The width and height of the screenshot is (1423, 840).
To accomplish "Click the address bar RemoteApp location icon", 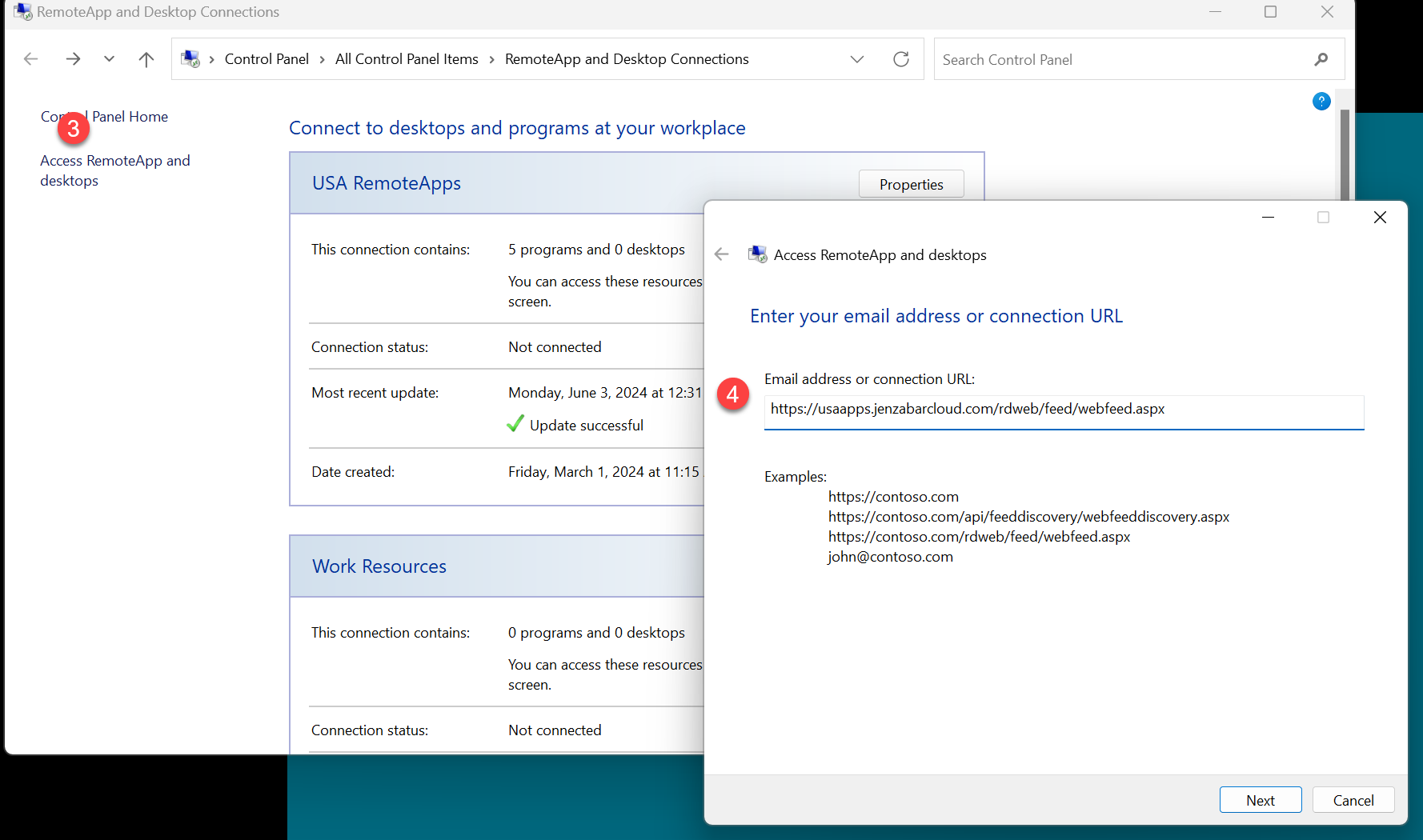I will coord(190,59).
